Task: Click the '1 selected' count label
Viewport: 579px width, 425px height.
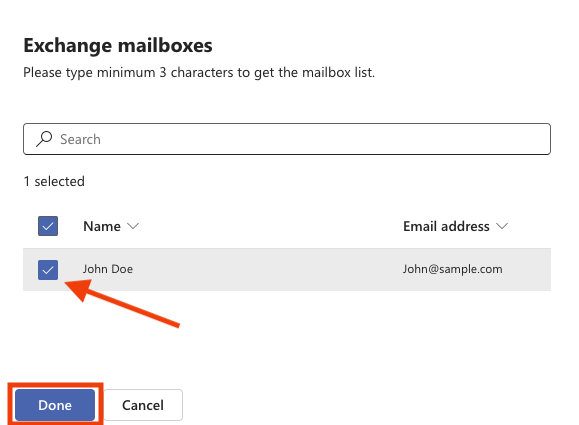Action: click(x=54, y=181)
